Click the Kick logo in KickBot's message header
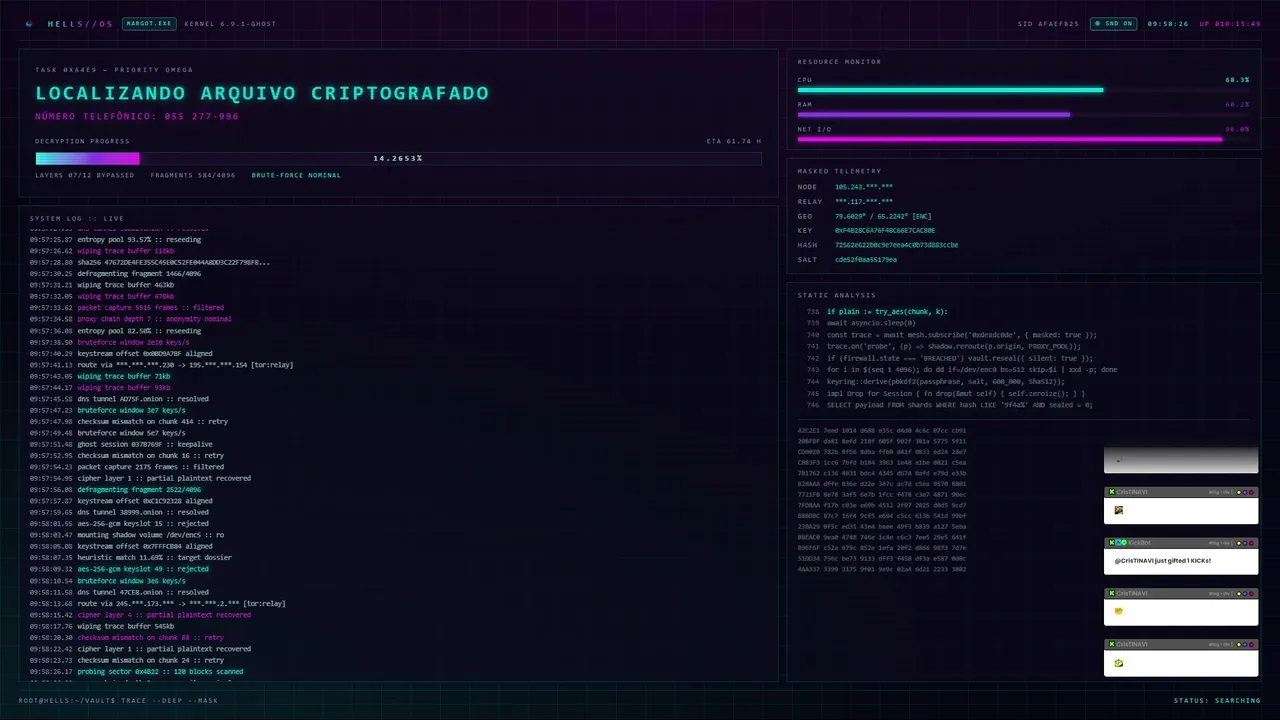1280x720 pixels. [1112, 542]
